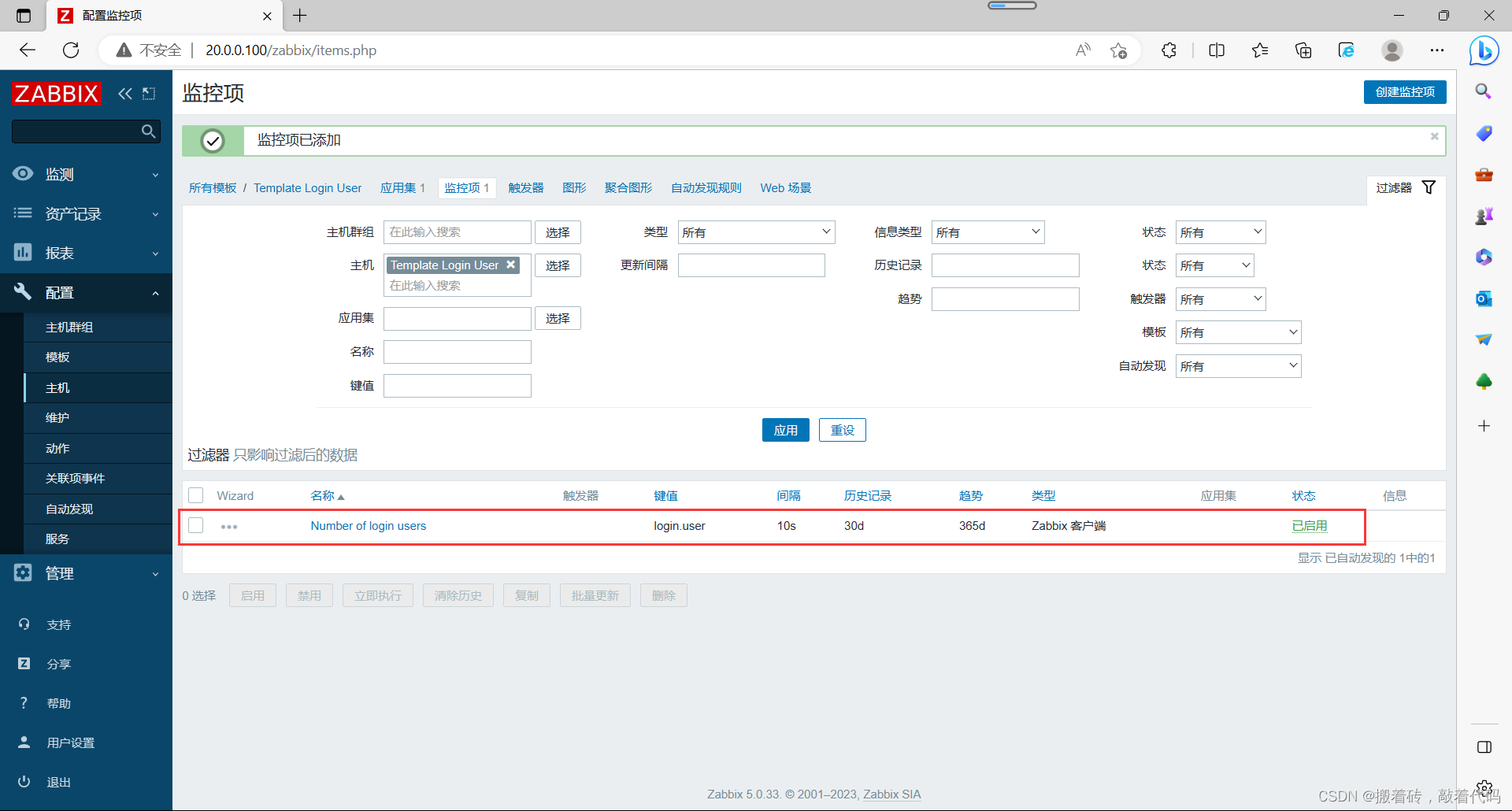The width and height of the screenshot is (1512, 811).
Task: Dismiss the 监控项已添加 success message
Action: click(1435, 136)
